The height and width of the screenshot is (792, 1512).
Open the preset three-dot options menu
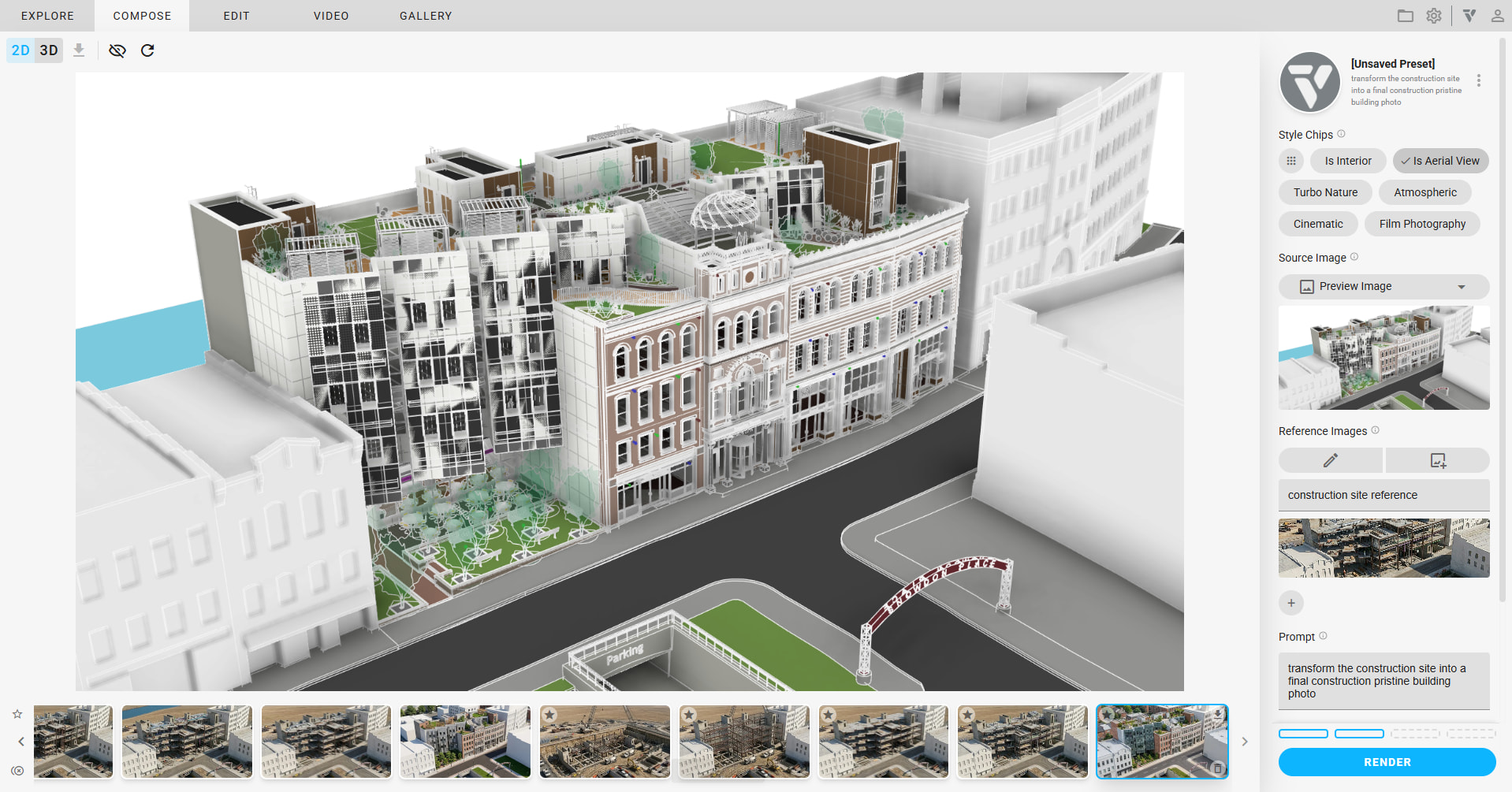pyautogui.click(x=1479, y=80)
